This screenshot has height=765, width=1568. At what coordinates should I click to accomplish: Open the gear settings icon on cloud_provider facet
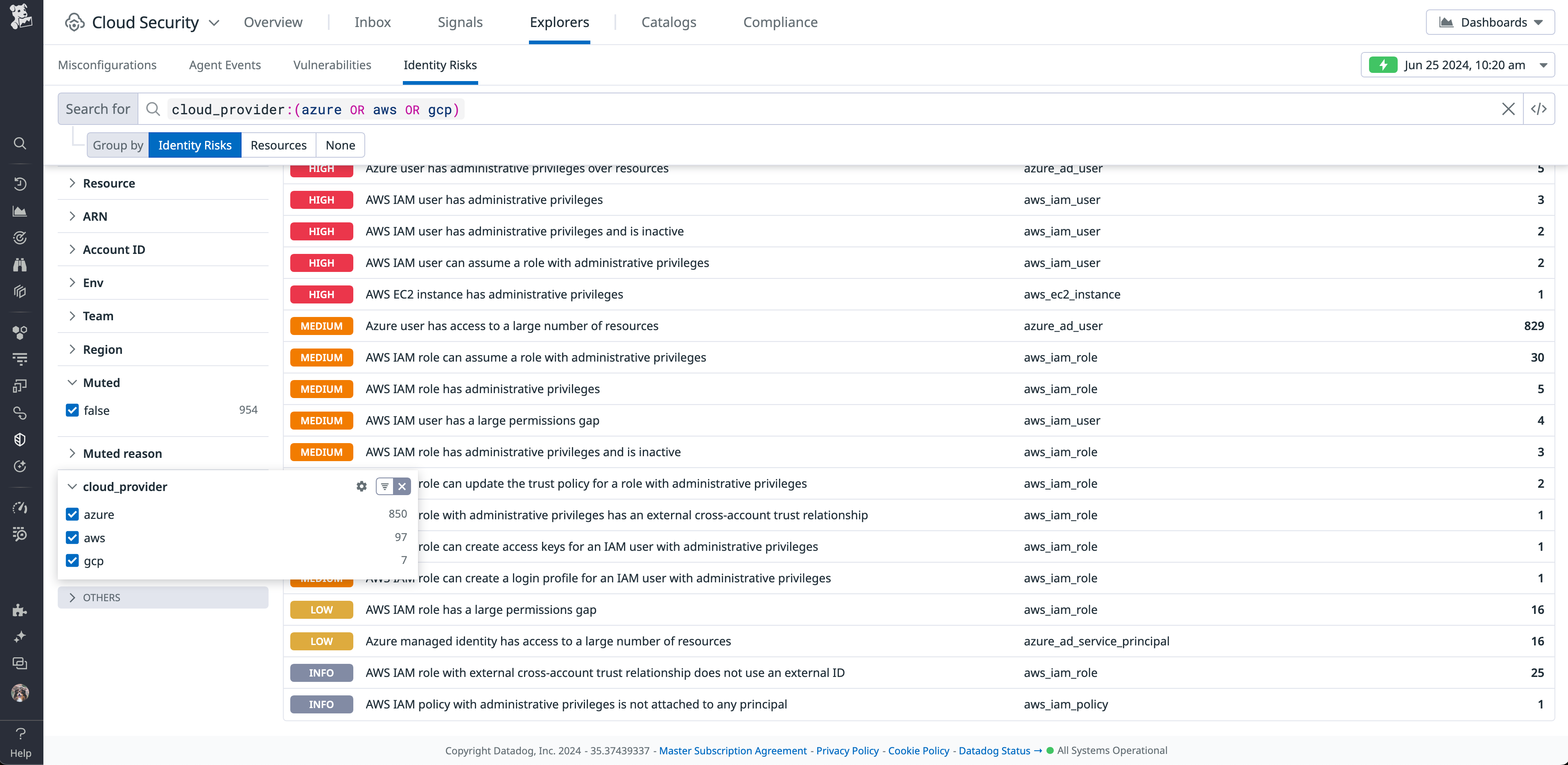coord(361,486)
